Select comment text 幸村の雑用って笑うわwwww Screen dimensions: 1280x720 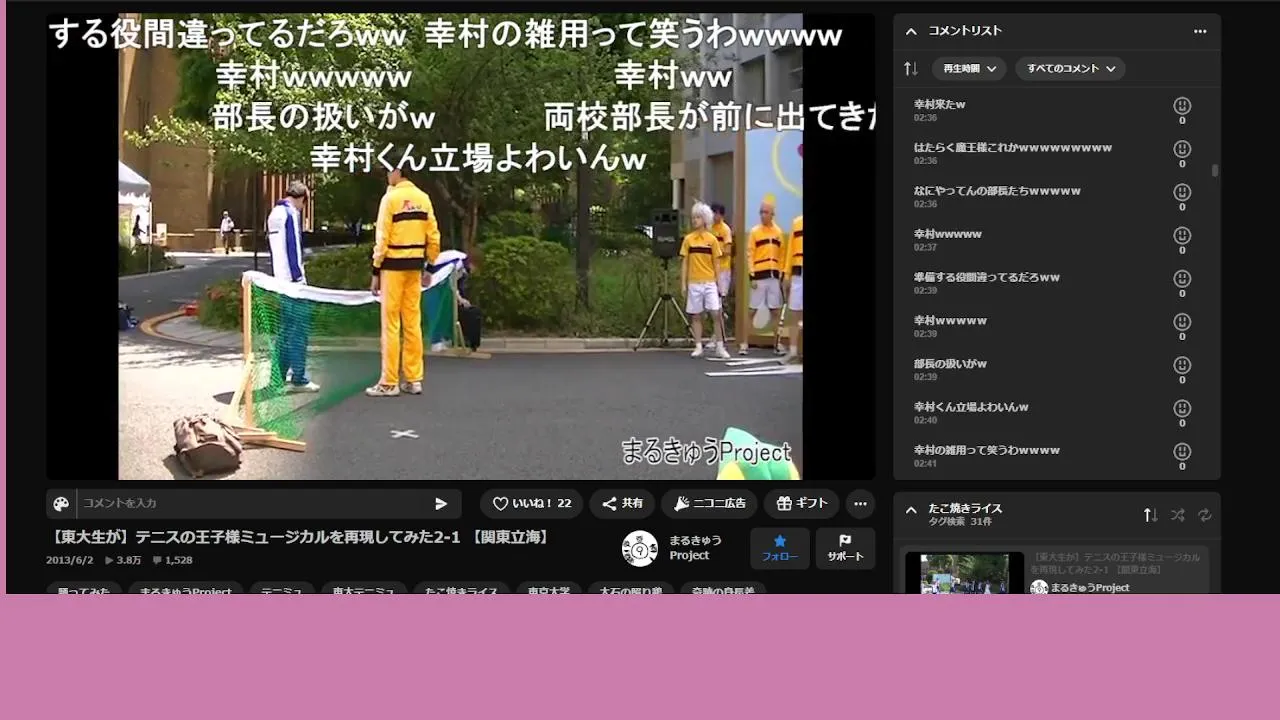pyautogui.click(x=986, y=450)
